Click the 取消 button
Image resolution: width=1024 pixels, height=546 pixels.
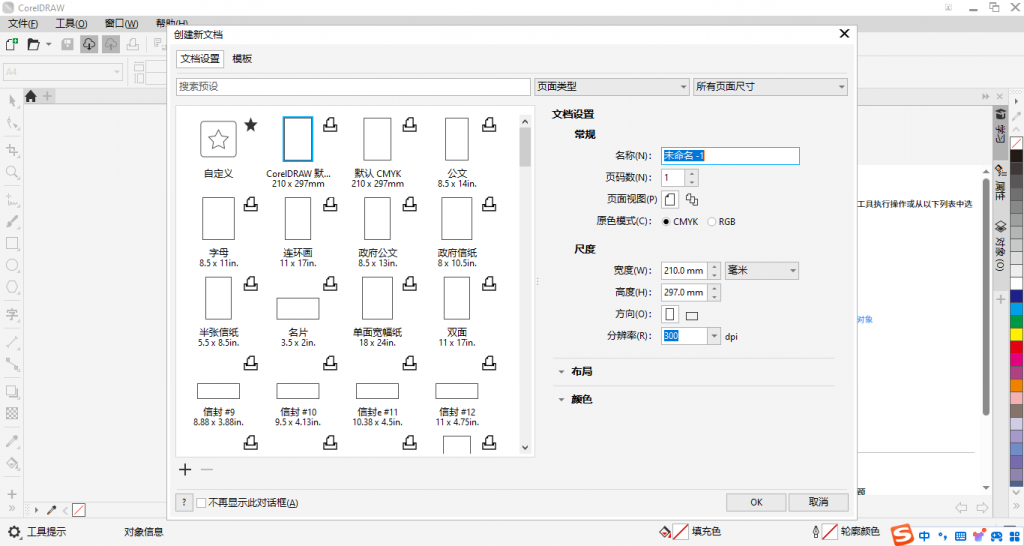coord(818,502)
